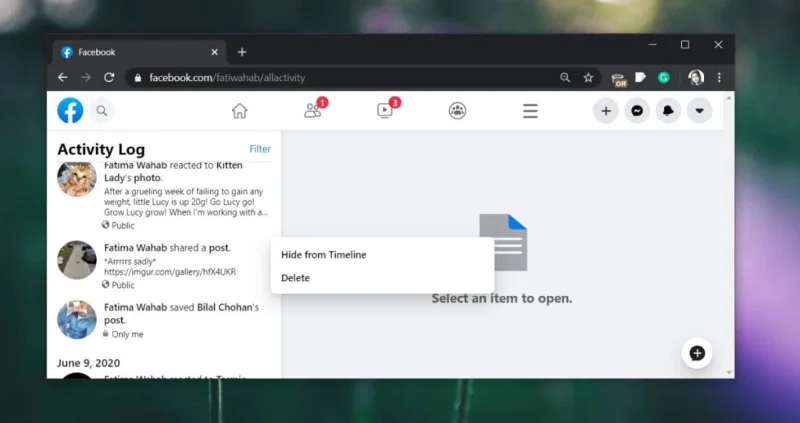
Task: Open the Facebook Home feed icon
Action: point(239,111)
